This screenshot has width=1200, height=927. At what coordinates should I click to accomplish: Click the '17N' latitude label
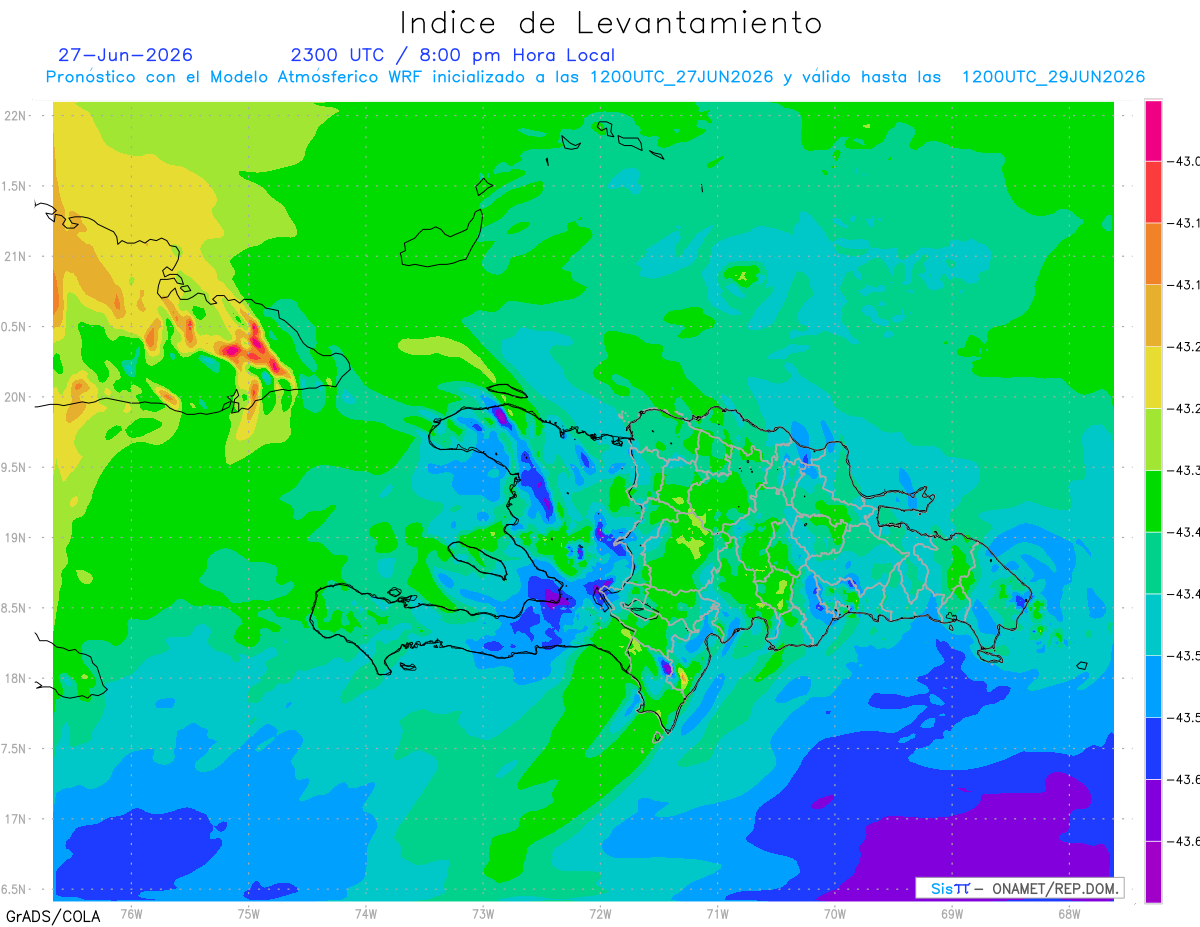pos(16,819)
